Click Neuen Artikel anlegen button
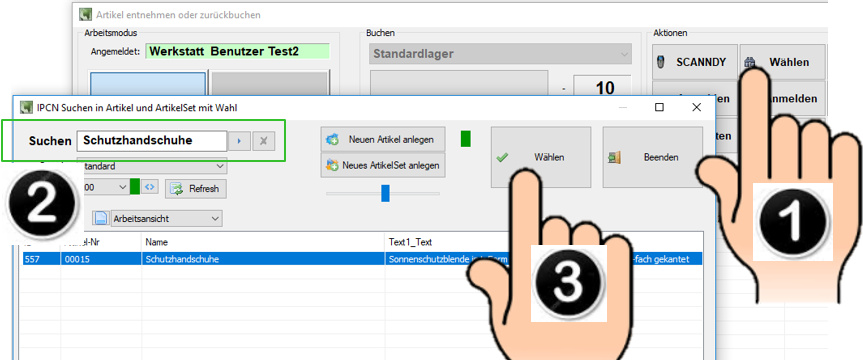 [383, 140]
